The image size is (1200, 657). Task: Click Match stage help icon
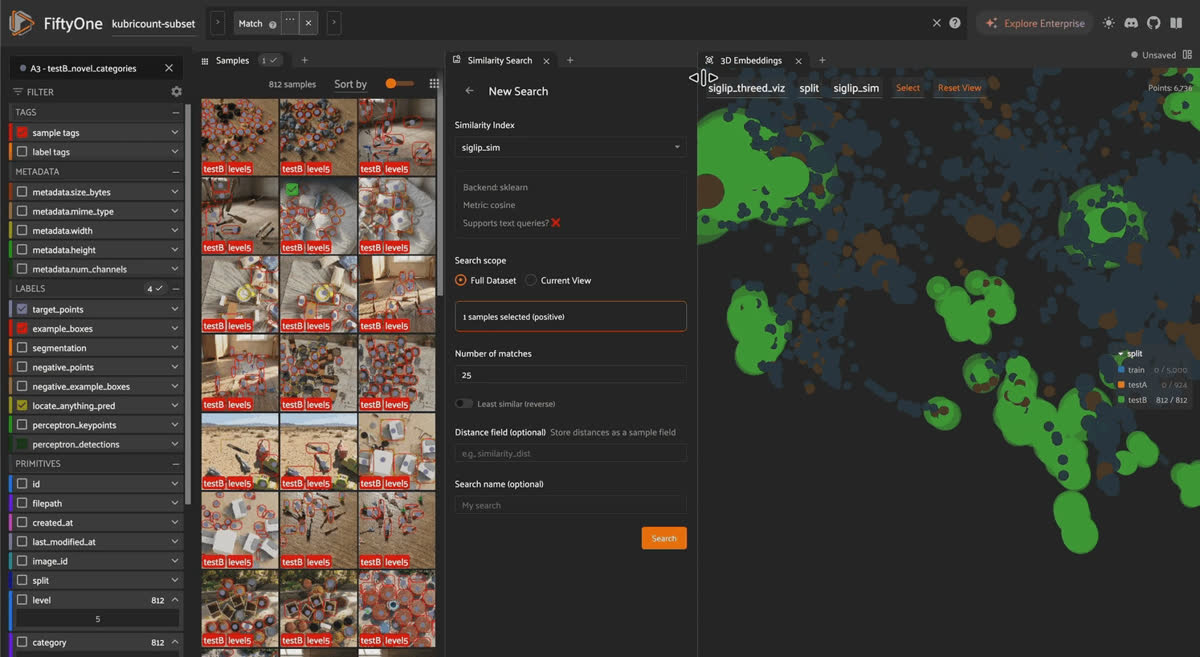click(273, 24)
